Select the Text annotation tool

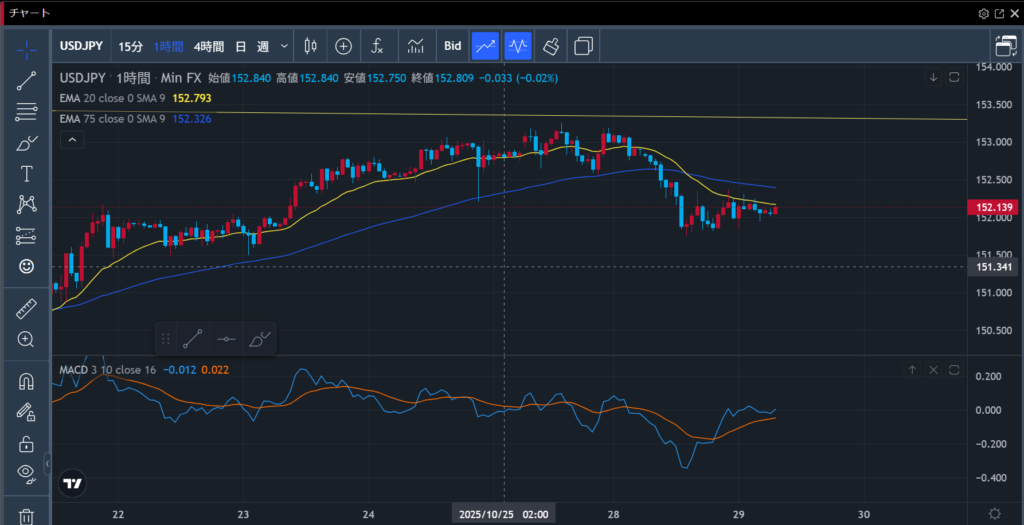(26, 174)
